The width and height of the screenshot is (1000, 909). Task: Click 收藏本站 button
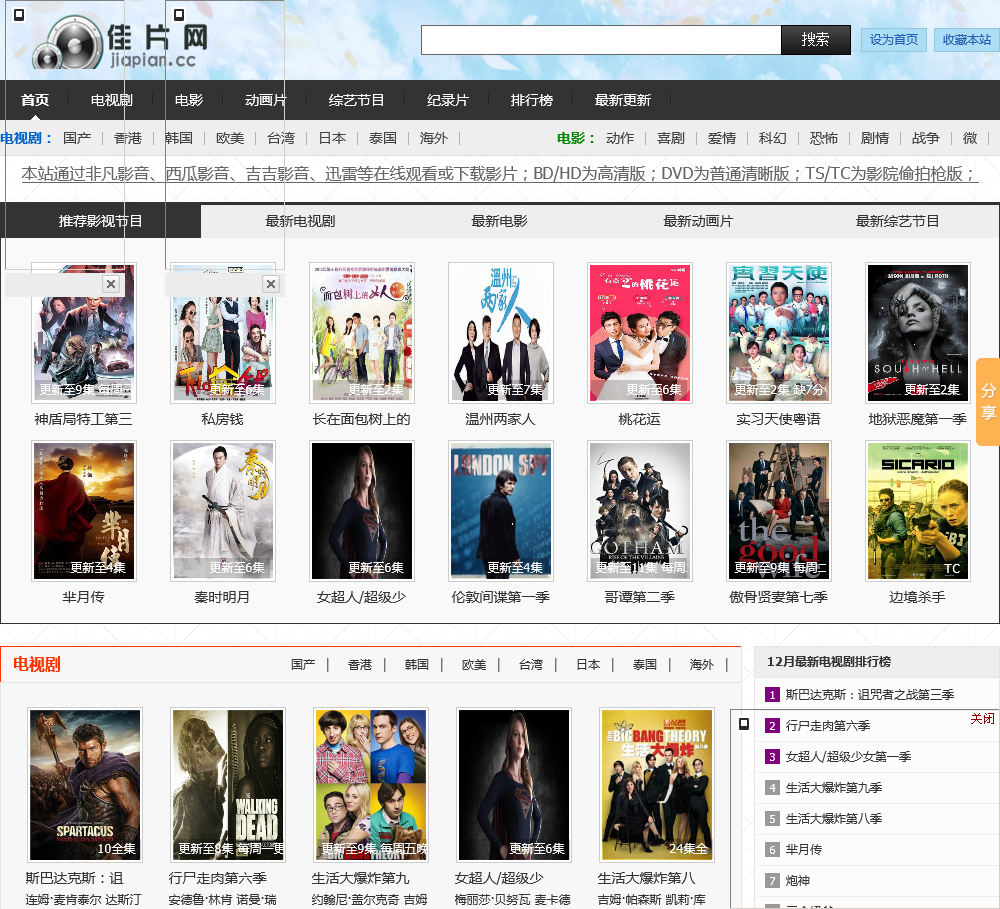tap(967, 40)
